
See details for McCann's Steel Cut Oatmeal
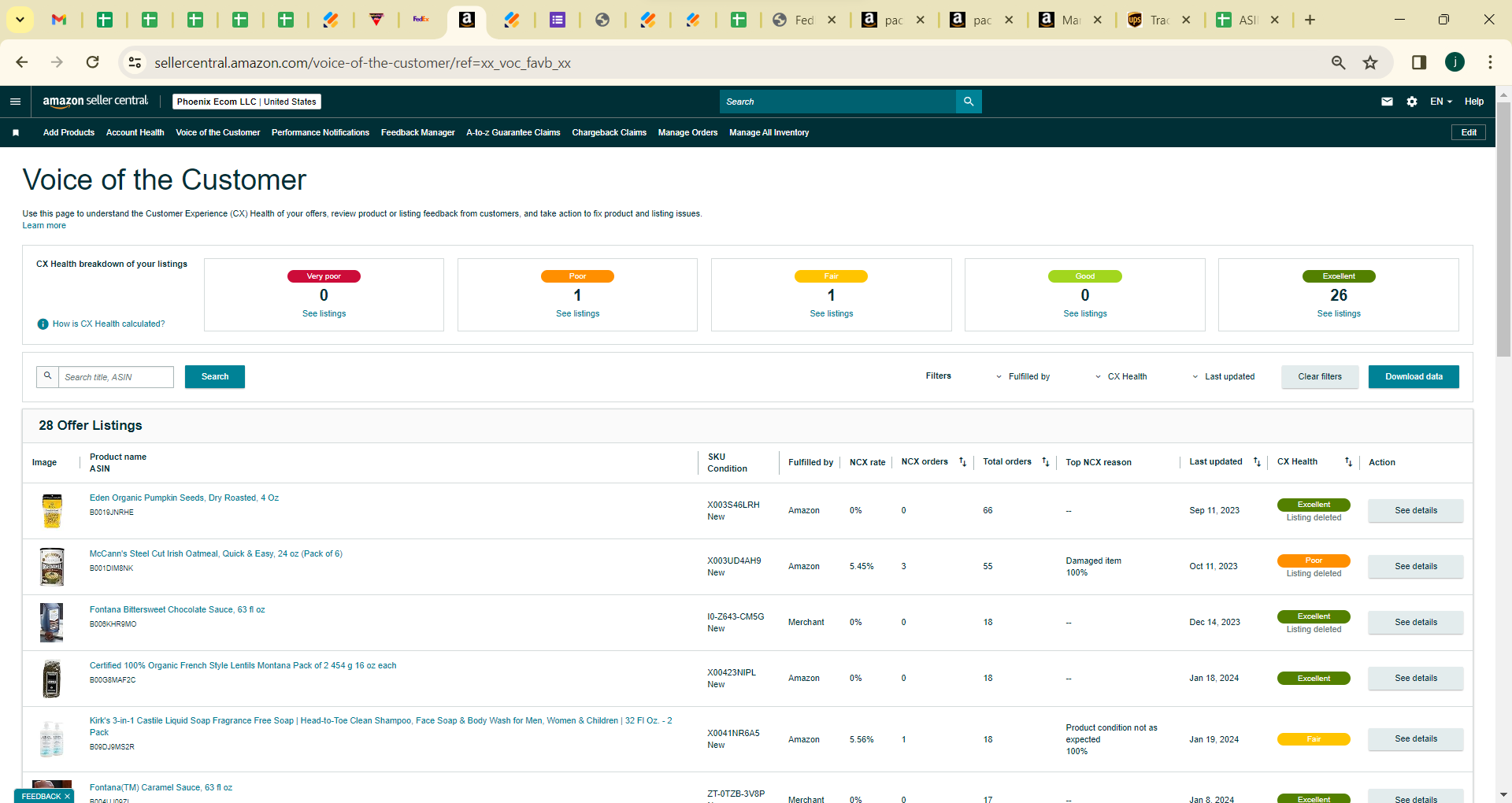pyautogui.click(x=1416, y=567)
